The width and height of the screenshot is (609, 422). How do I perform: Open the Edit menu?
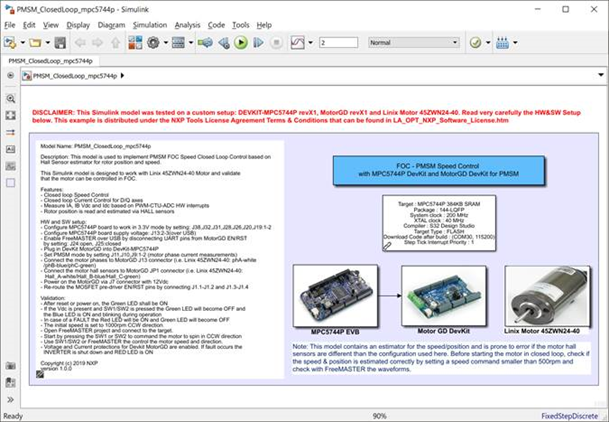pyautogui.click(x=29, y=25)
